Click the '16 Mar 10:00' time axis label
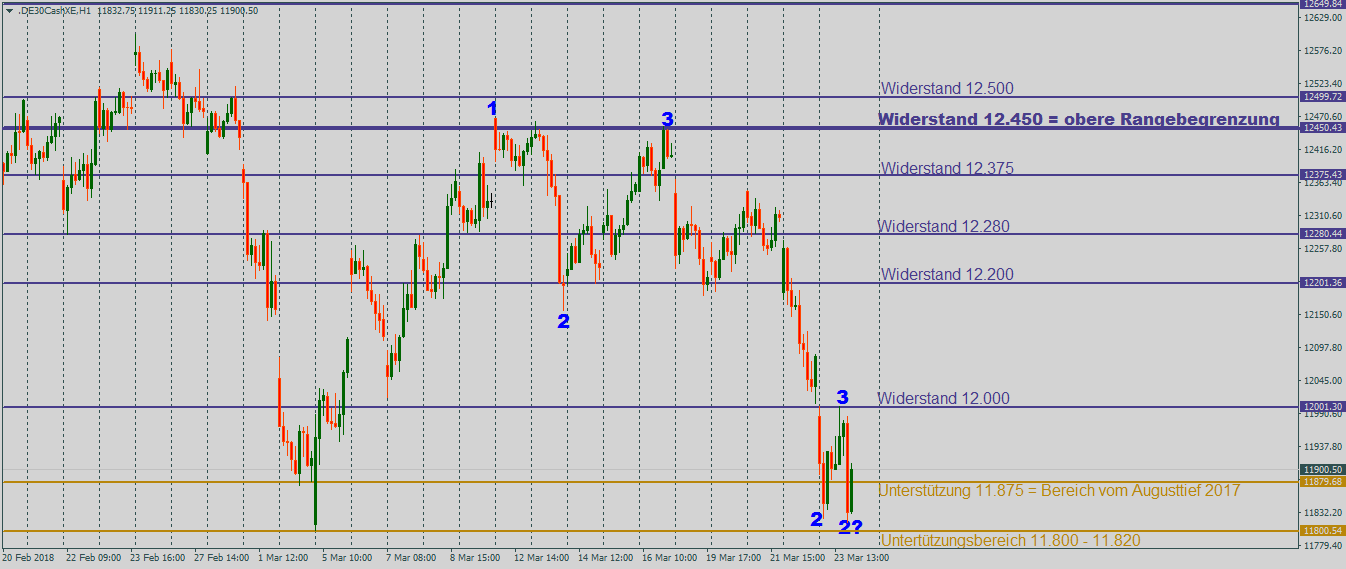 click(x=669, y=558)
